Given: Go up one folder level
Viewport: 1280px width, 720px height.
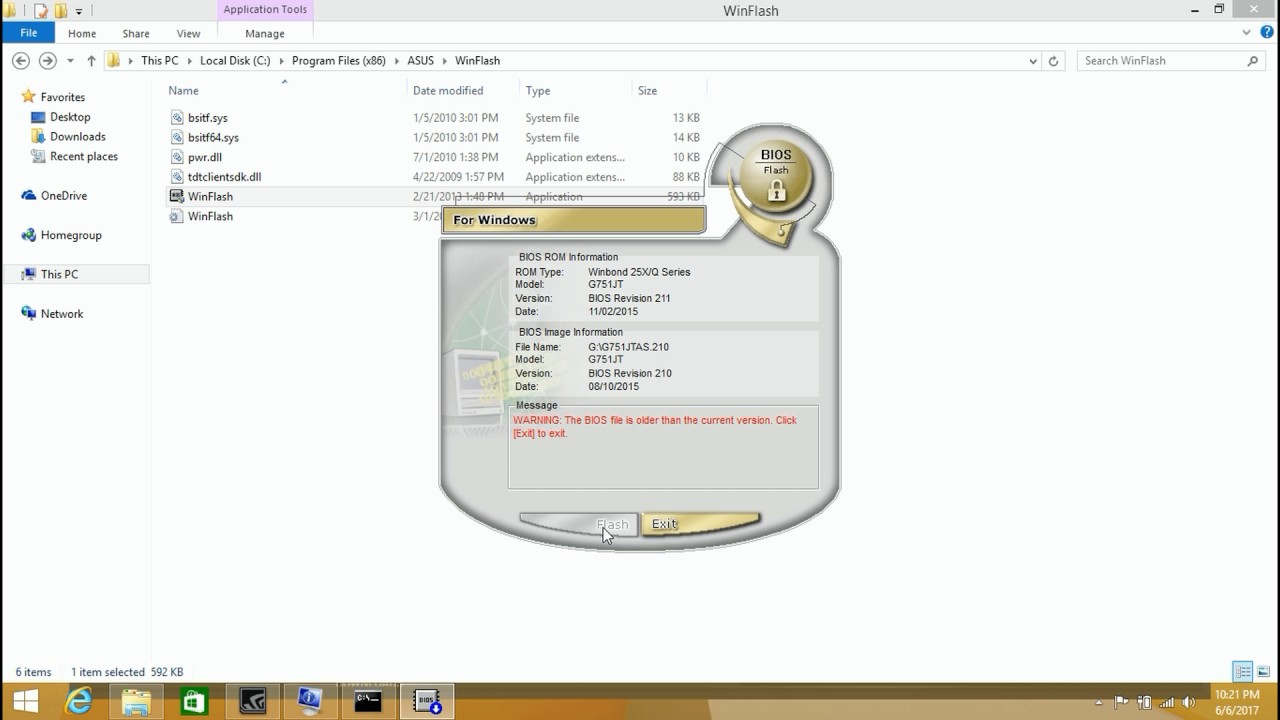Looking at the screenshot, I should point(91,61).
